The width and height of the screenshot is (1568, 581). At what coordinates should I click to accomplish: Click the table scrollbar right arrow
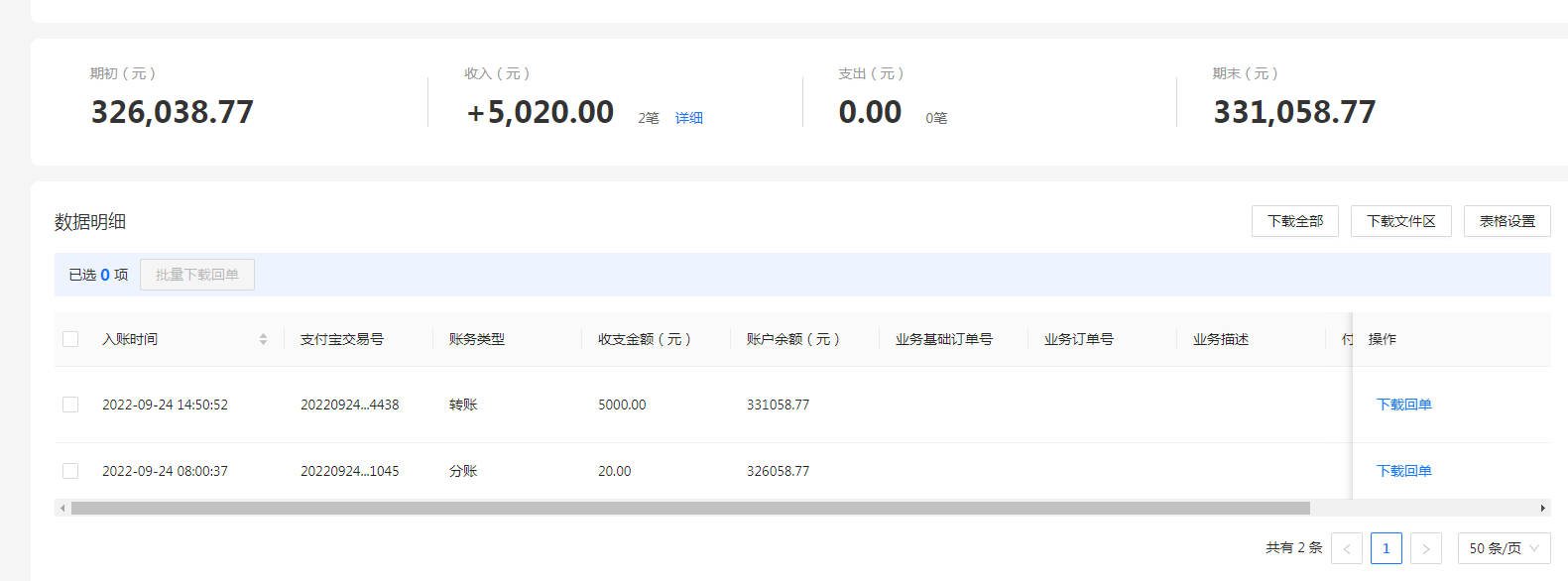coord(1542,509)
